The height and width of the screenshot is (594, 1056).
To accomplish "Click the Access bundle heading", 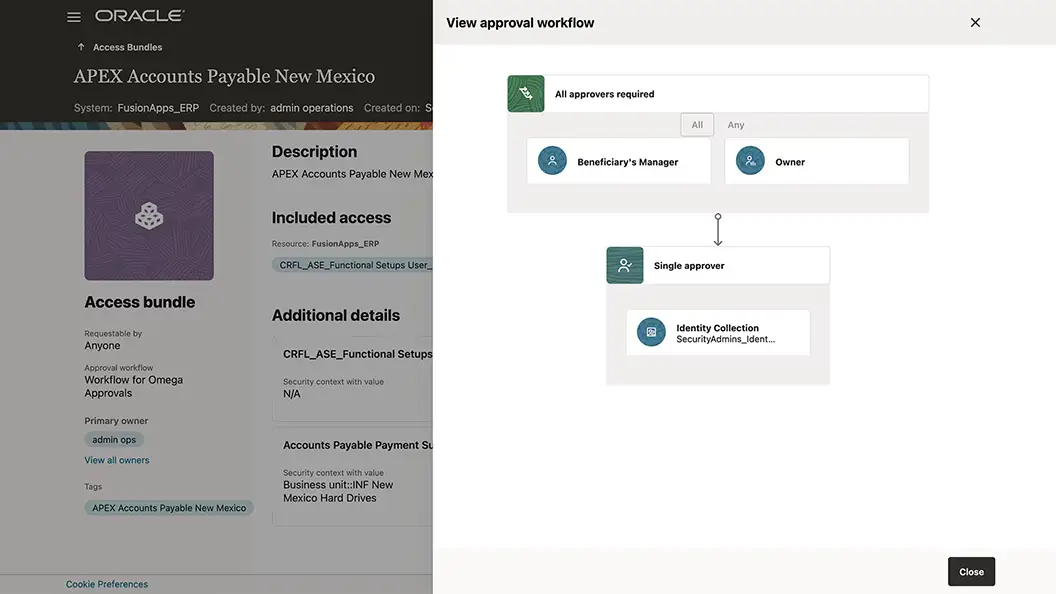I will click(x=139, y=302).
